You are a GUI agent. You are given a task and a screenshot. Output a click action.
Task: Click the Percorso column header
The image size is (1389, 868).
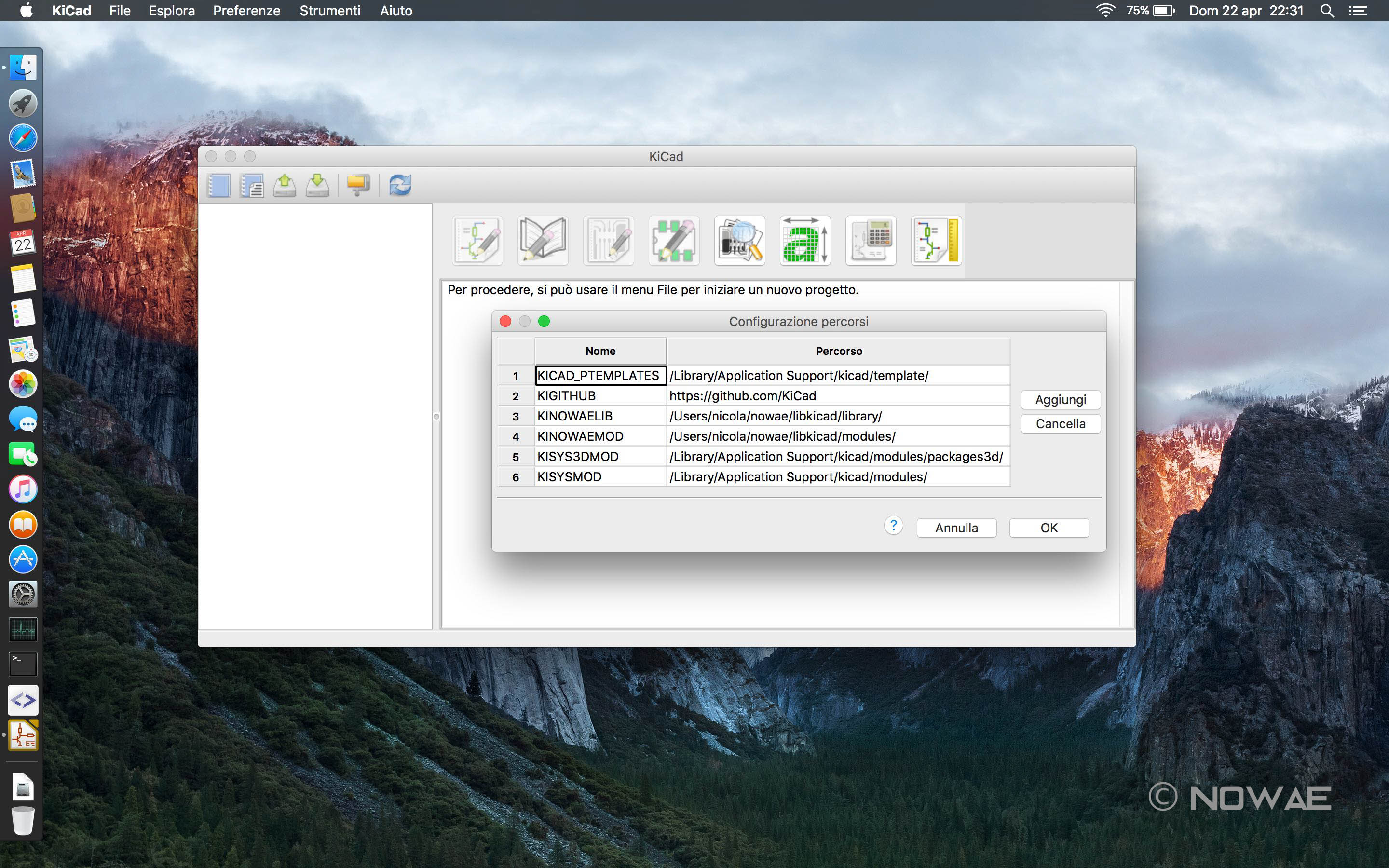[838, 351]
